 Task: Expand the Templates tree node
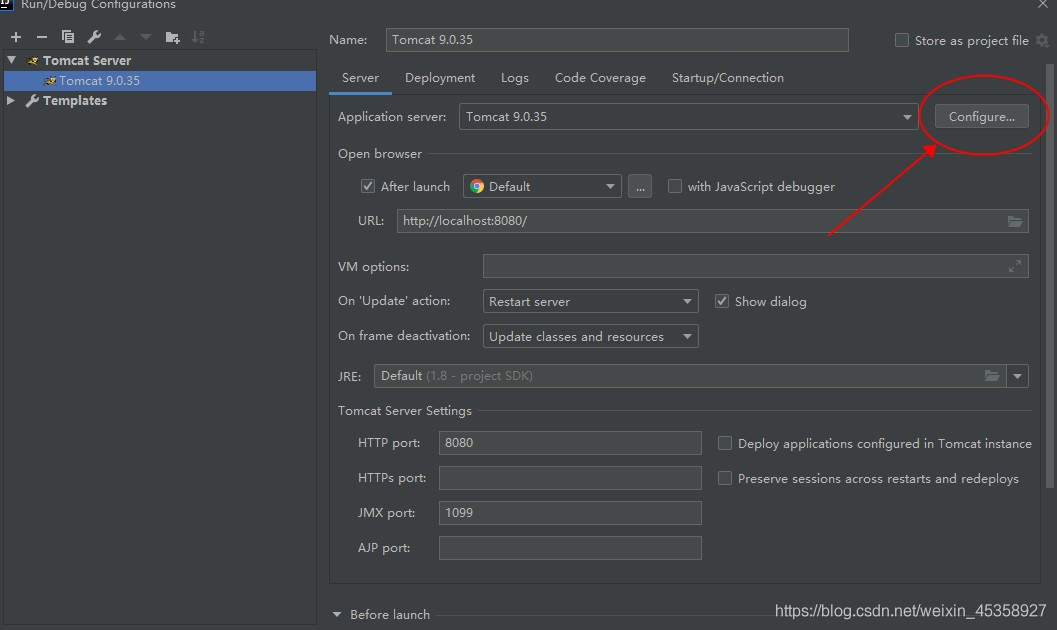11,100
